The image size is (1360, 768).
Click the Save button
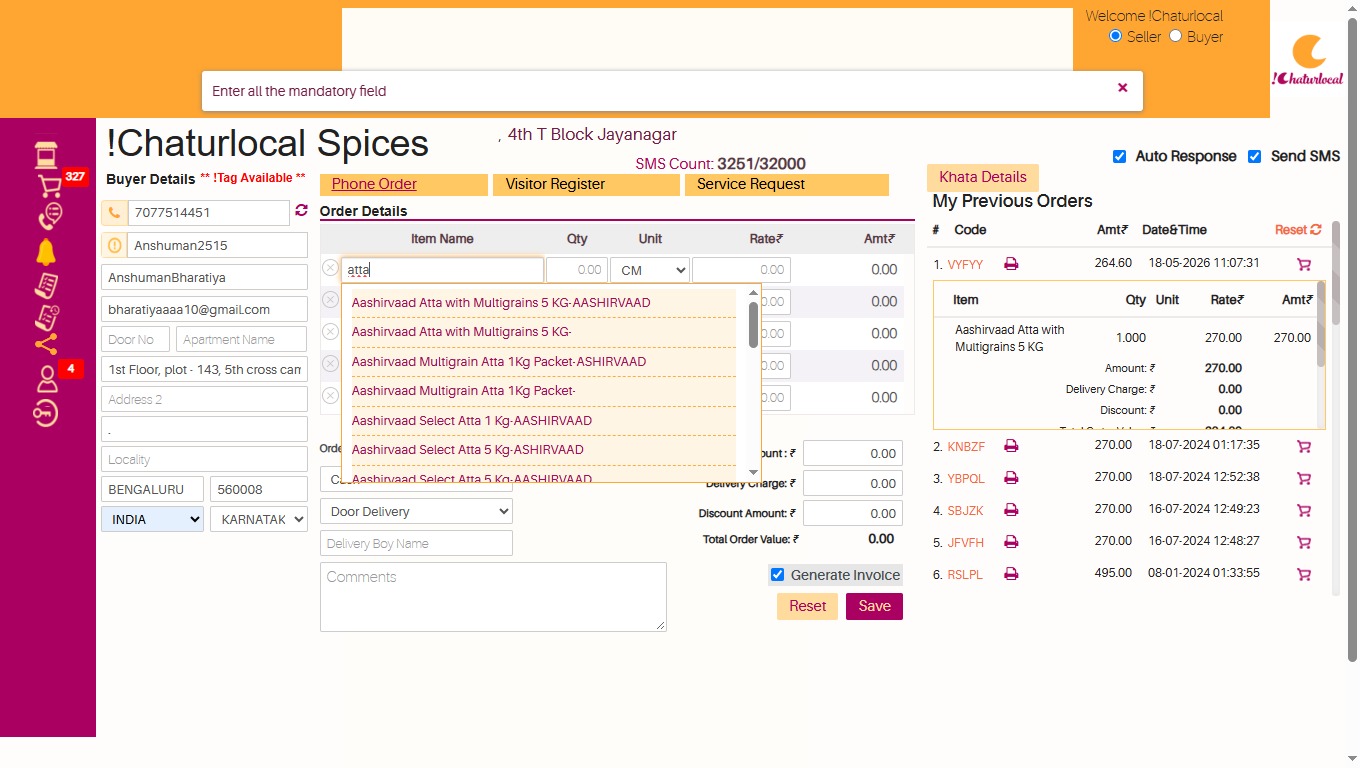pos(874,606)
